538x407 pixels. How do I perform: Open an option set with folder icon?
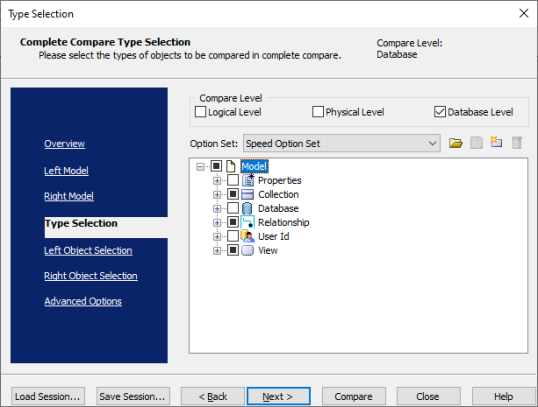click(455, 143)
